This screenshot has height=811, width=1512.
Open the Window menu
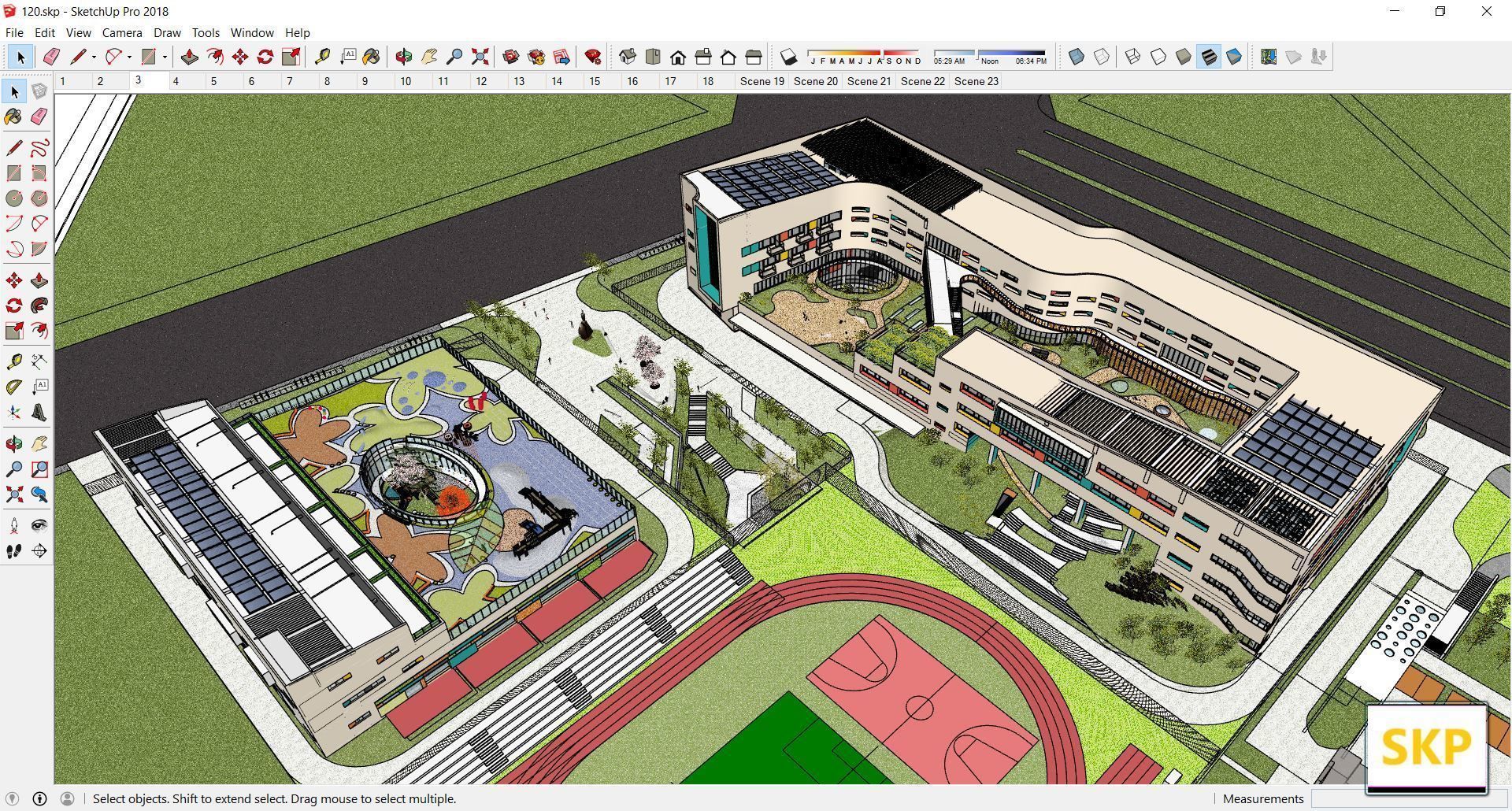point(252,32)
